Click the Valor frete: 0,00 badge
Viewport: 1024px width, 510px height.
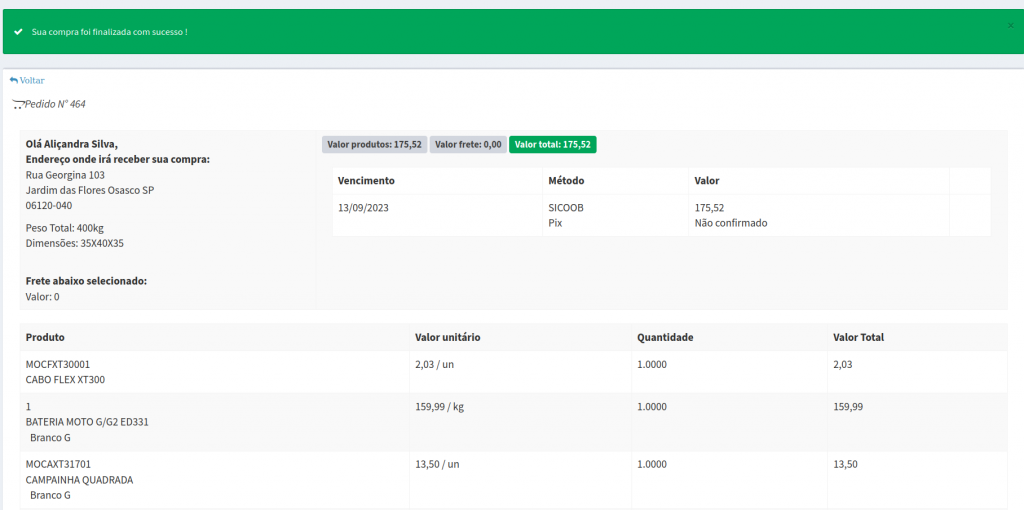[x=468, y=144]
